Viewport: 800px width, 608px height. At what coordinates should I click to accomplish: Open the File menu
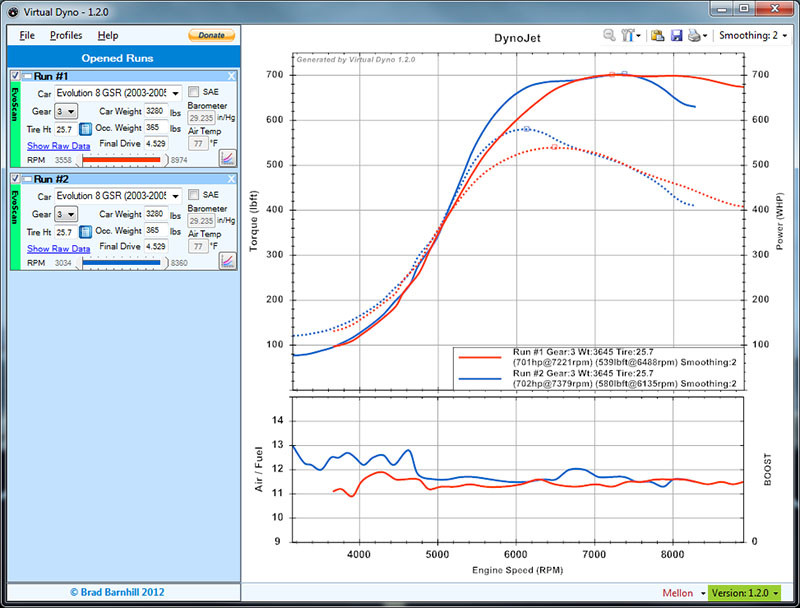tap(27, 35)
